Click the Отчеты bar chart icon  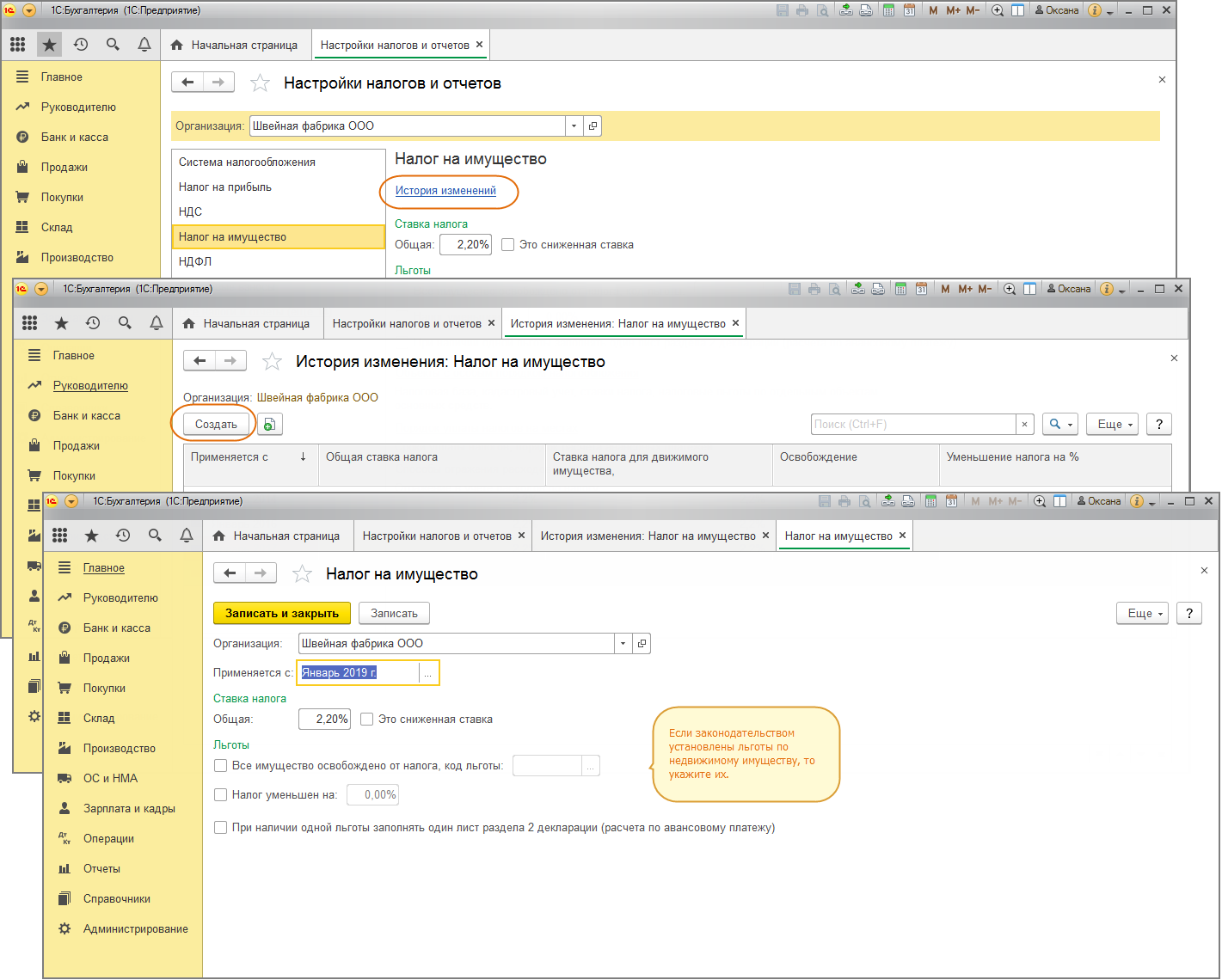tap(64, 869)
